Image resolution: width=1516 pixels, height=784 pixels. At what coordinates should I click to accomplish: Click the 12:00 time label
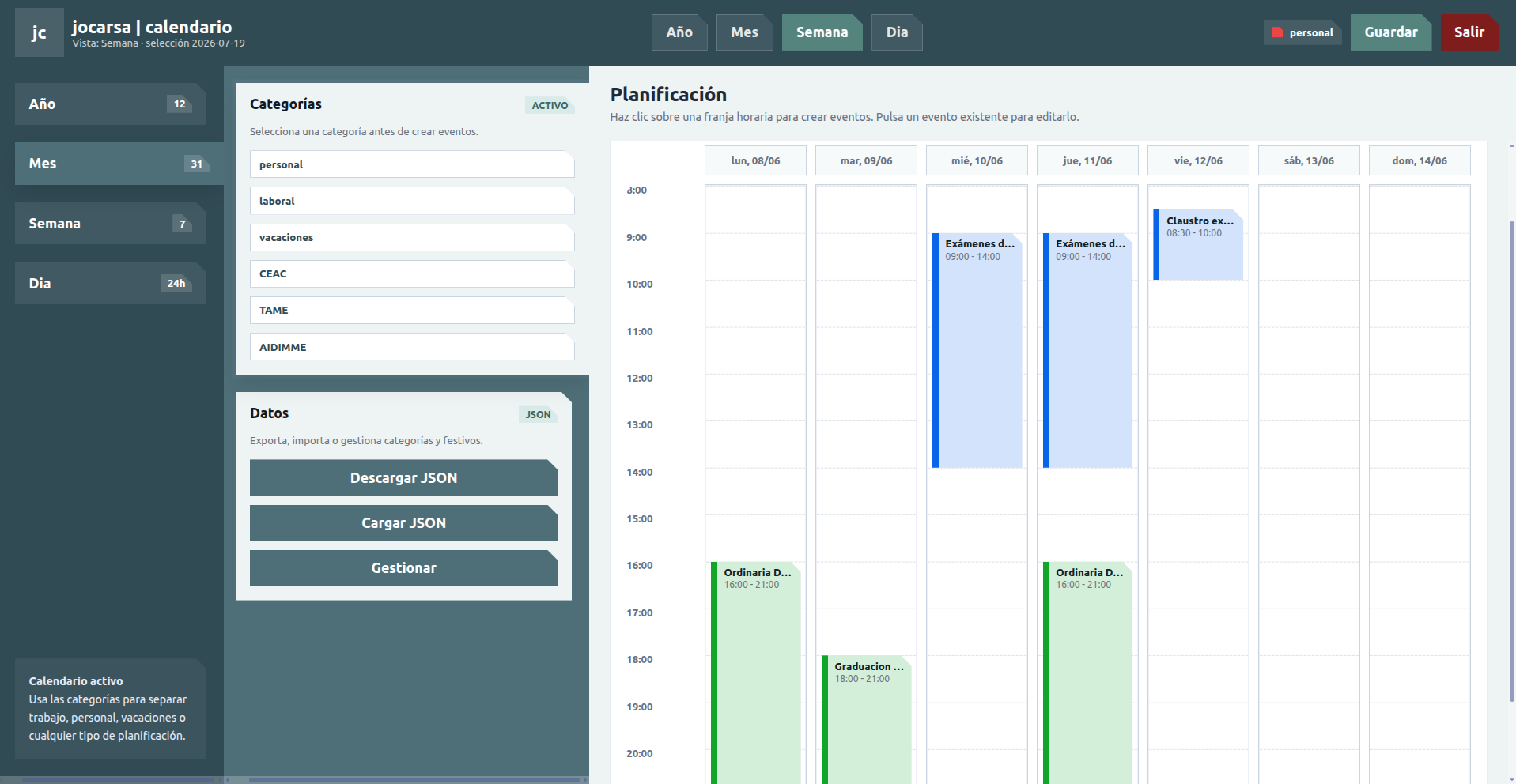640,378
